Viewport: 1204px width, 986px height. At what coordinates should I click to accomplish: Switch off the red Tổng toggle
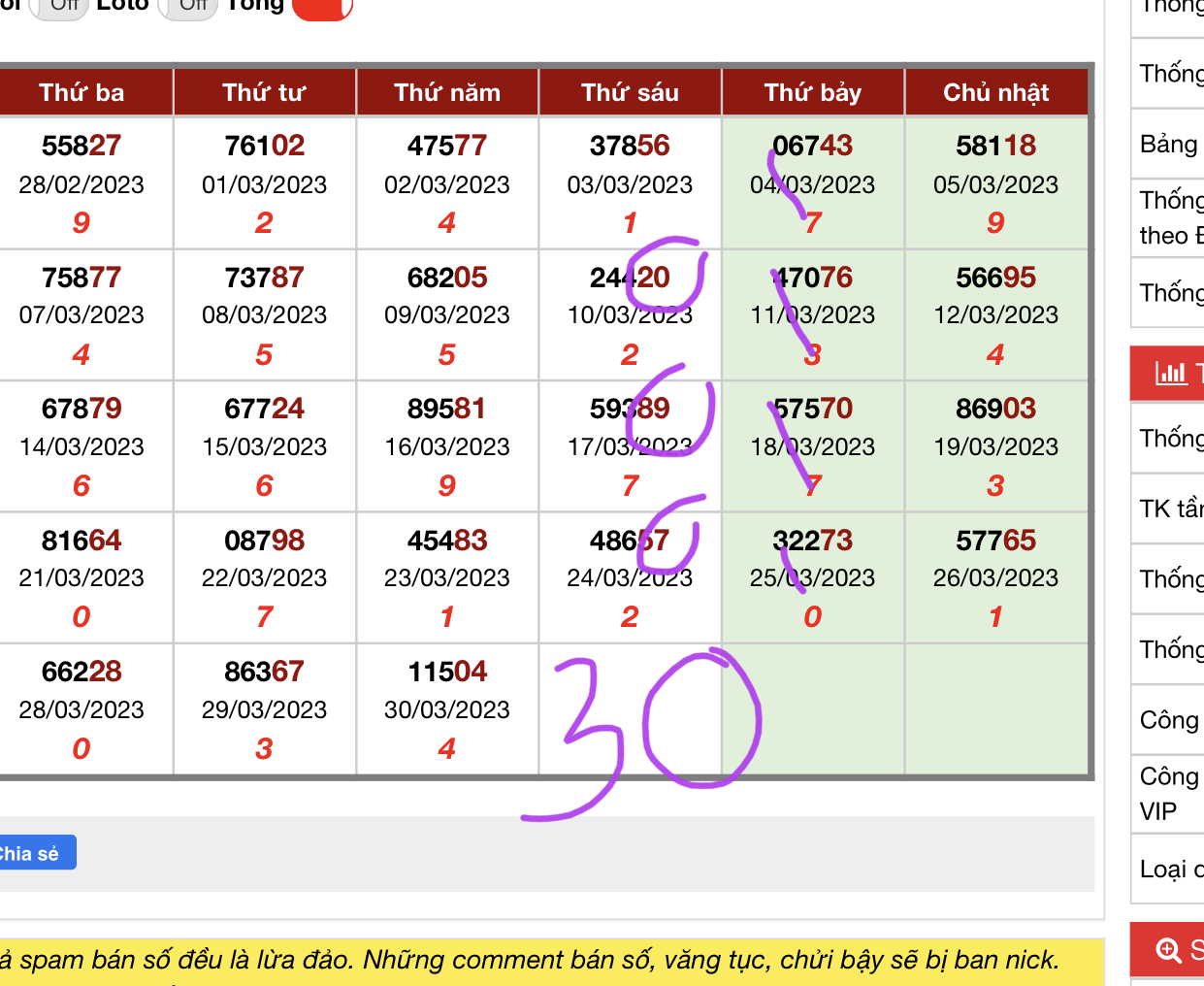tap(321, 8)
